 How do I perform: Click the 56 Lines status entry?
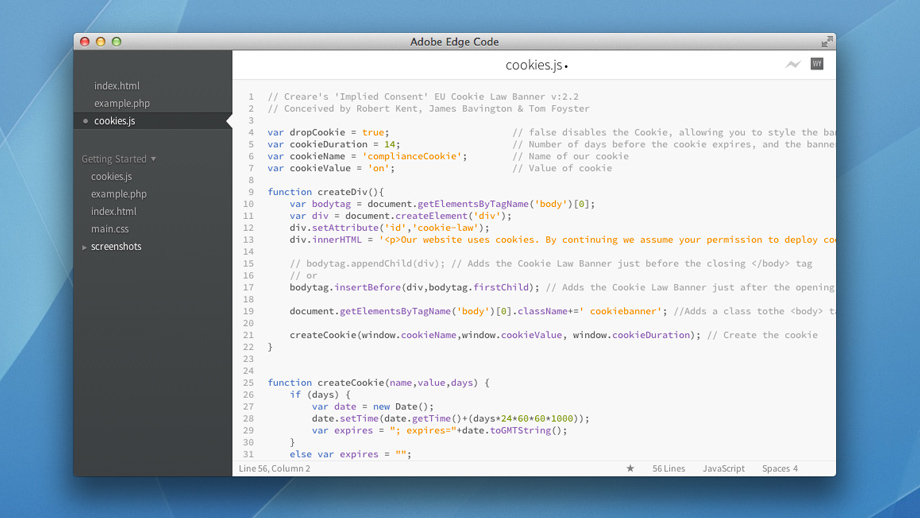click(669, 468)
